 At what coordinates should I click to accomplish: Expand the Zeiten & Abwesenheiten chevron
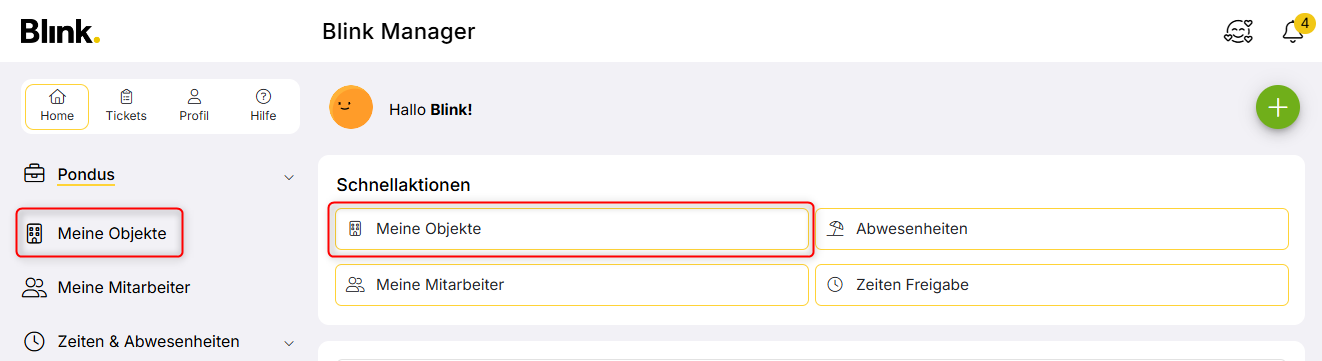(289, 344)
